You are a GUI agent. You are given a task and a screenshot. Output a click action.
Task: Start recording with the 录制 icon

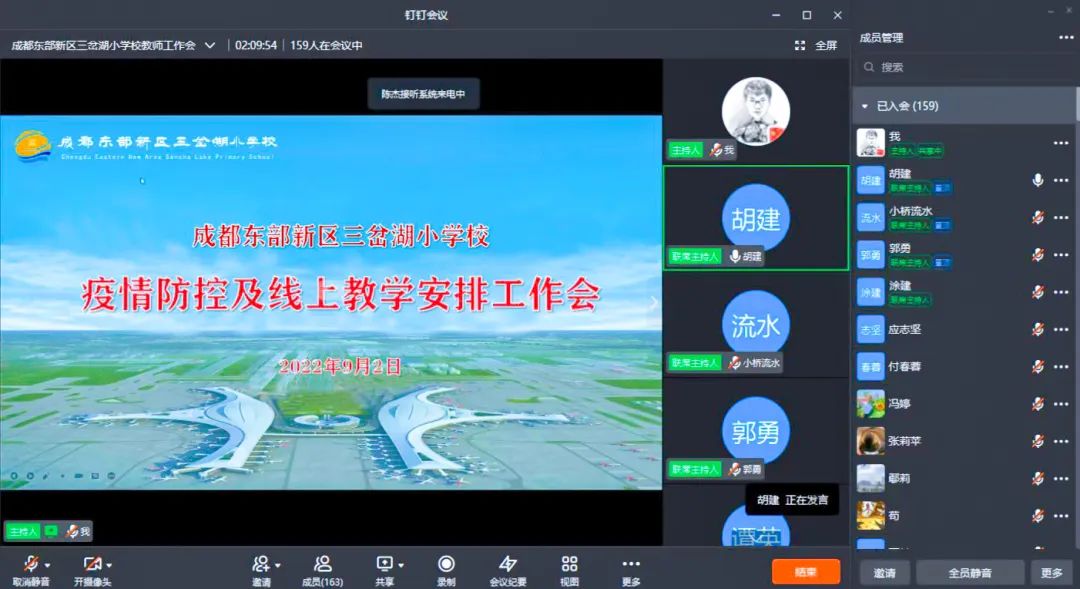pyautogui.click(x=446, y=564)
